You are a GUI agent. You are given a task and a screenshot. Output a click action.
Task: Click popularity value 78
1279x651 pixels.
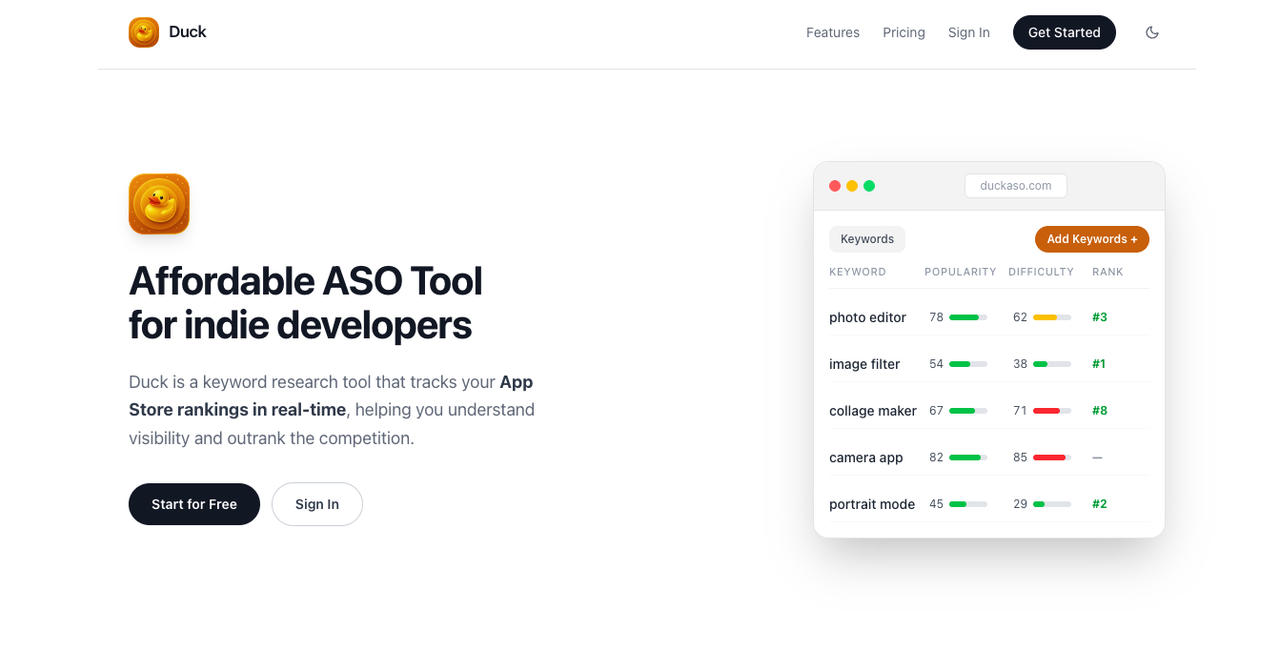click(x=936, y=317)
